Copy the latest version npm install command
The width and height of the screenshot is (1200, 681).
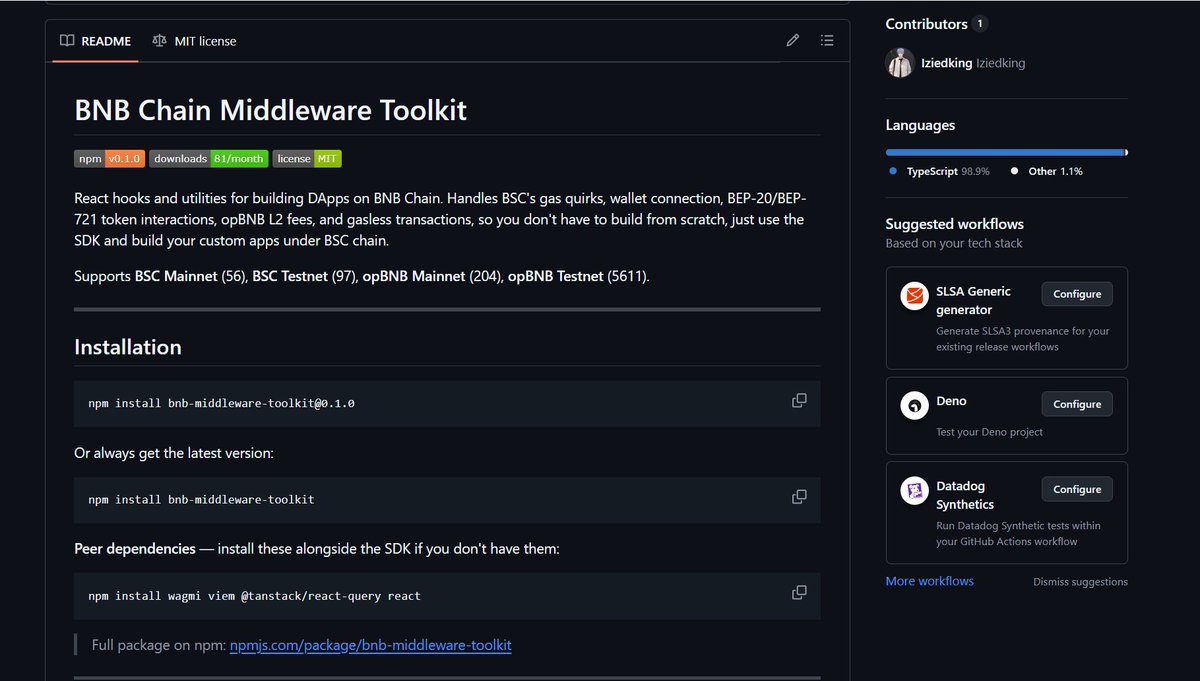point(799,497)
